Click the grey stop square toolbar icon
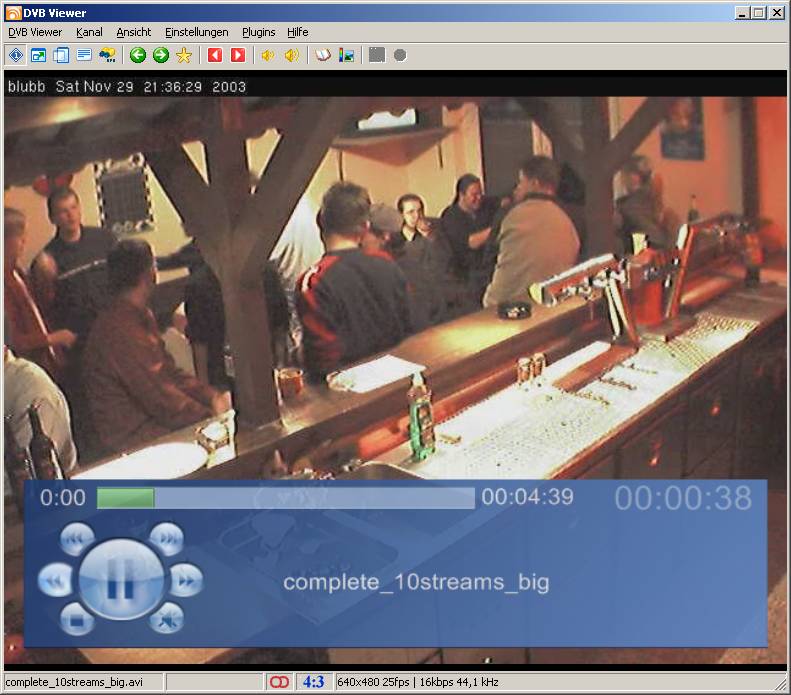The height and width of the screenshot is (695, 791). click(x=376, y=55)
